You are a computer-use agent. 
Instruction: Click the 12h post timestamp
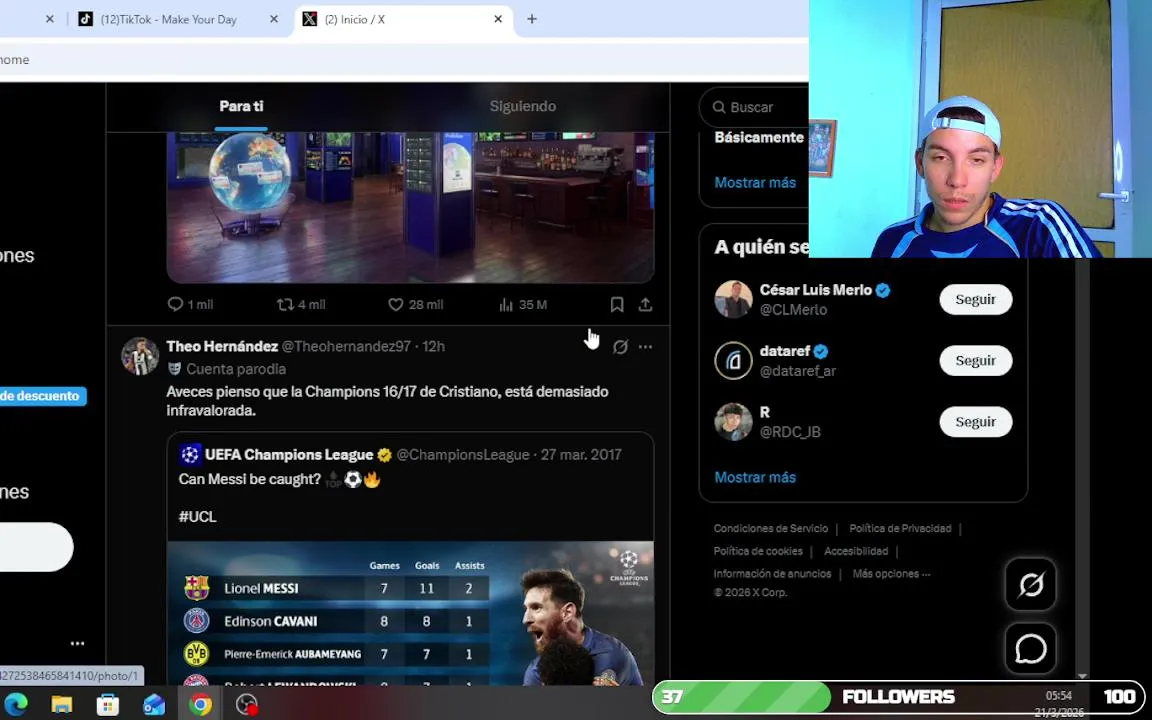(x=433, y=346)
